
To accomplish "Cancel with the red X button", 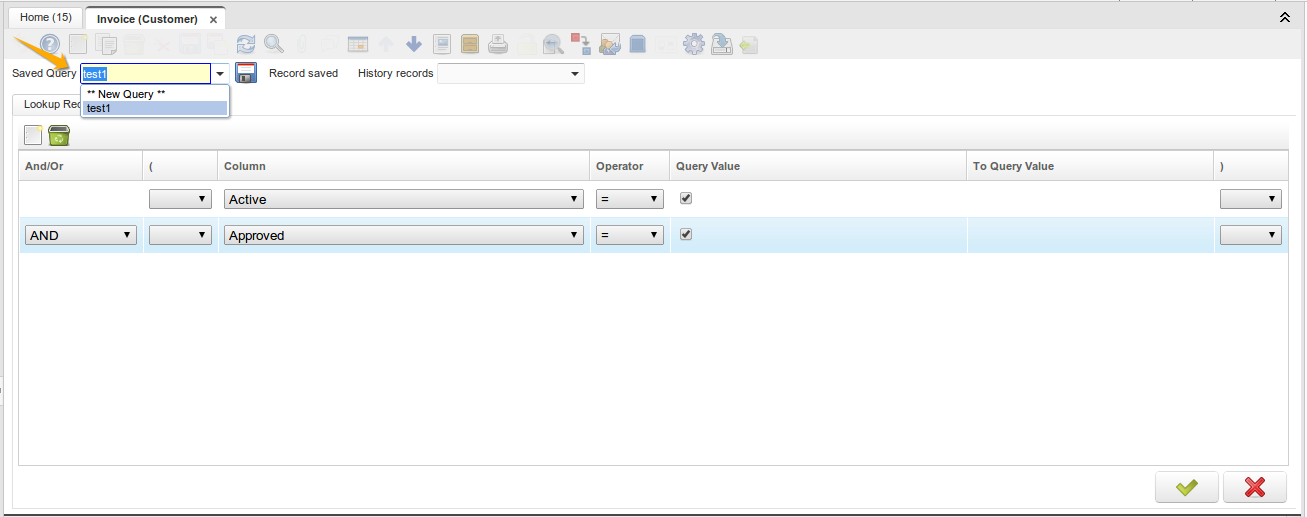I will pyautogui.click(x=1254, y=487).
